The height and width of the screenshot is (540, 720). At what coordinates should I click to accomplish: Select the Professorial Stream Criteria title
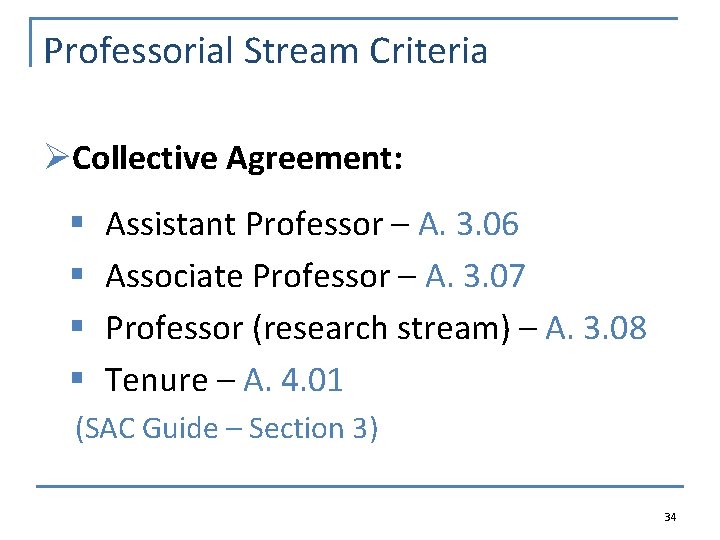coord(265,51)
